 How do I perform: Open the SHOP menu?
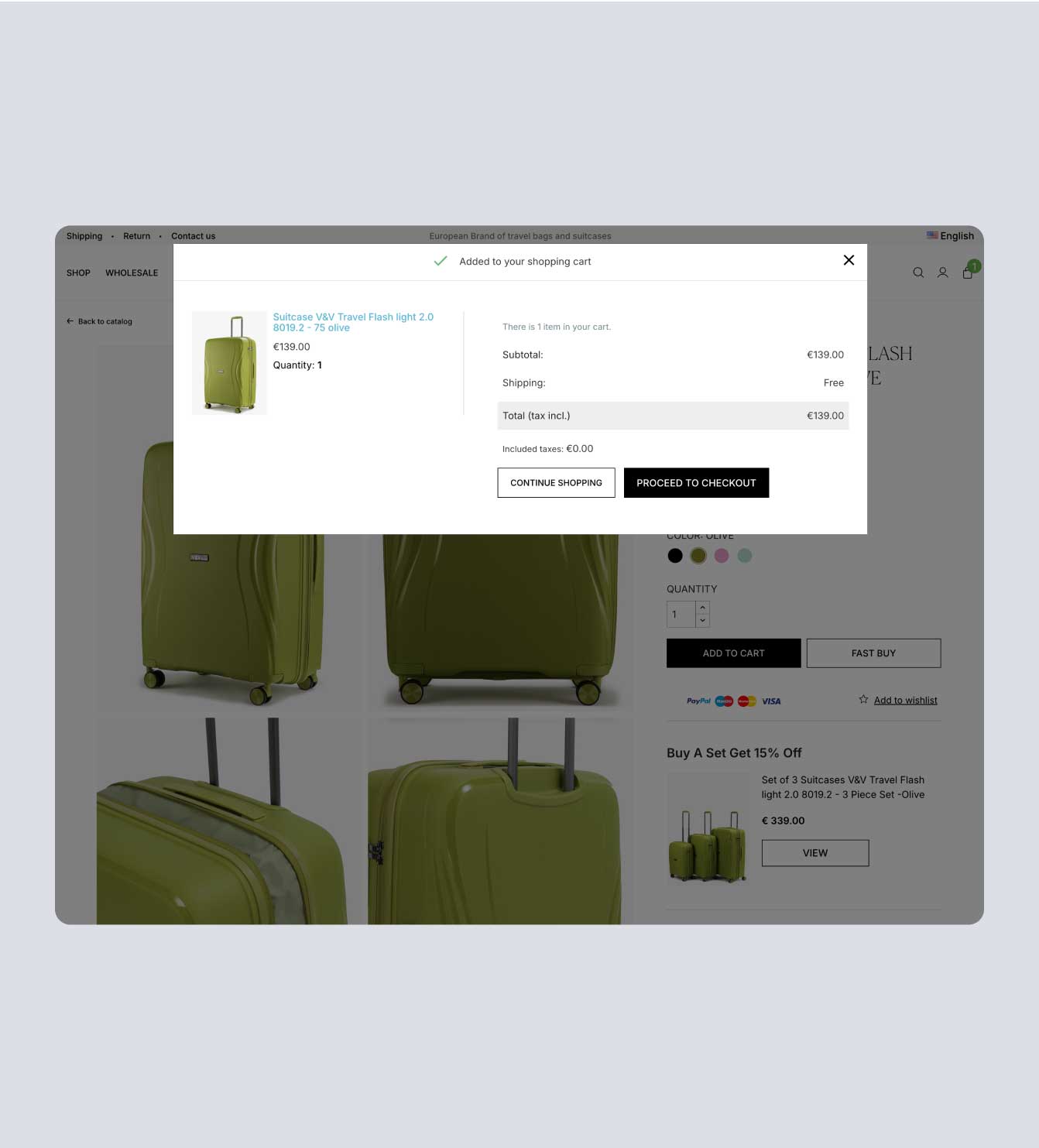[78, 273]
